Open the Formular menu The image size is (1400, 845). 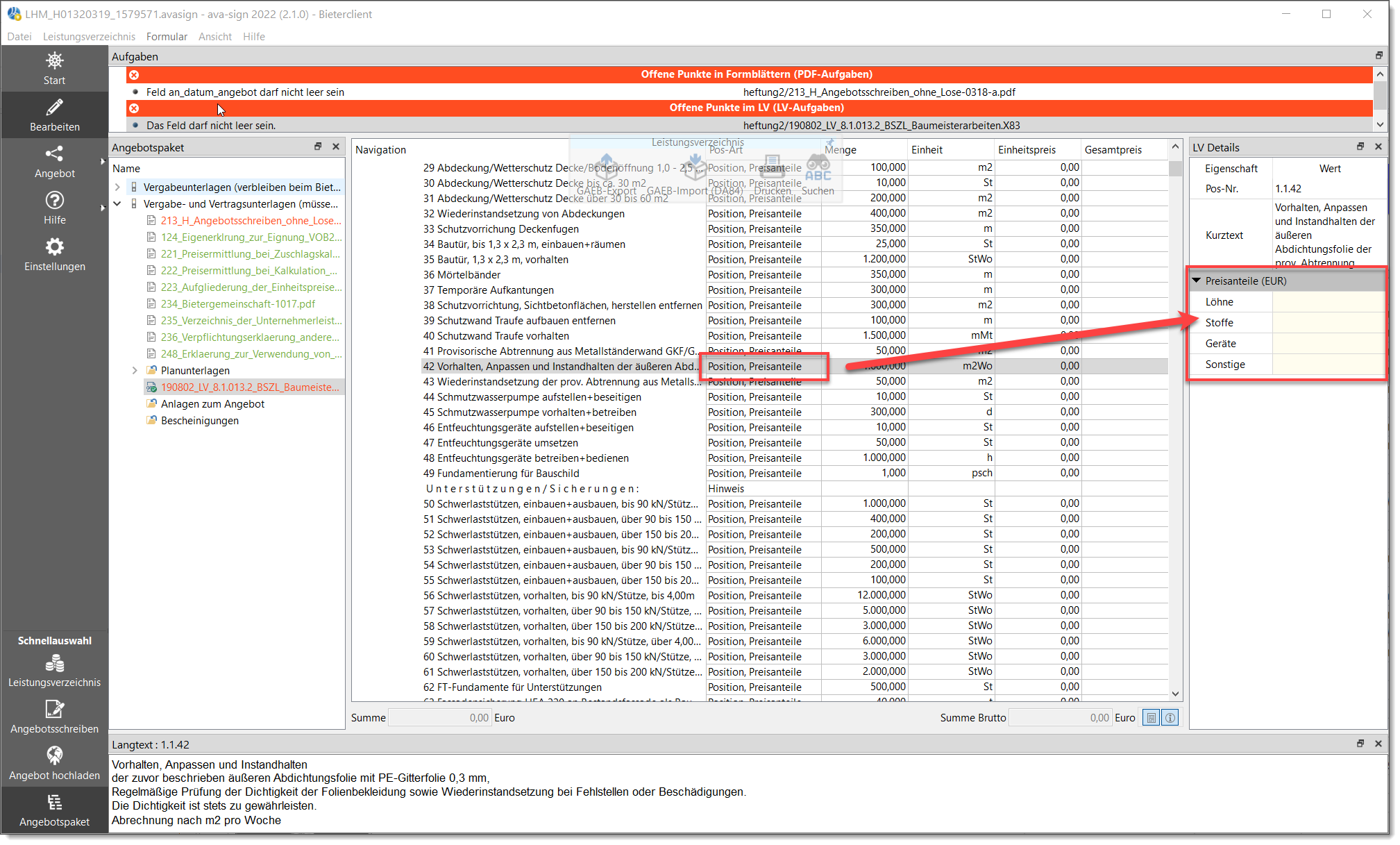tap(167, 37)
